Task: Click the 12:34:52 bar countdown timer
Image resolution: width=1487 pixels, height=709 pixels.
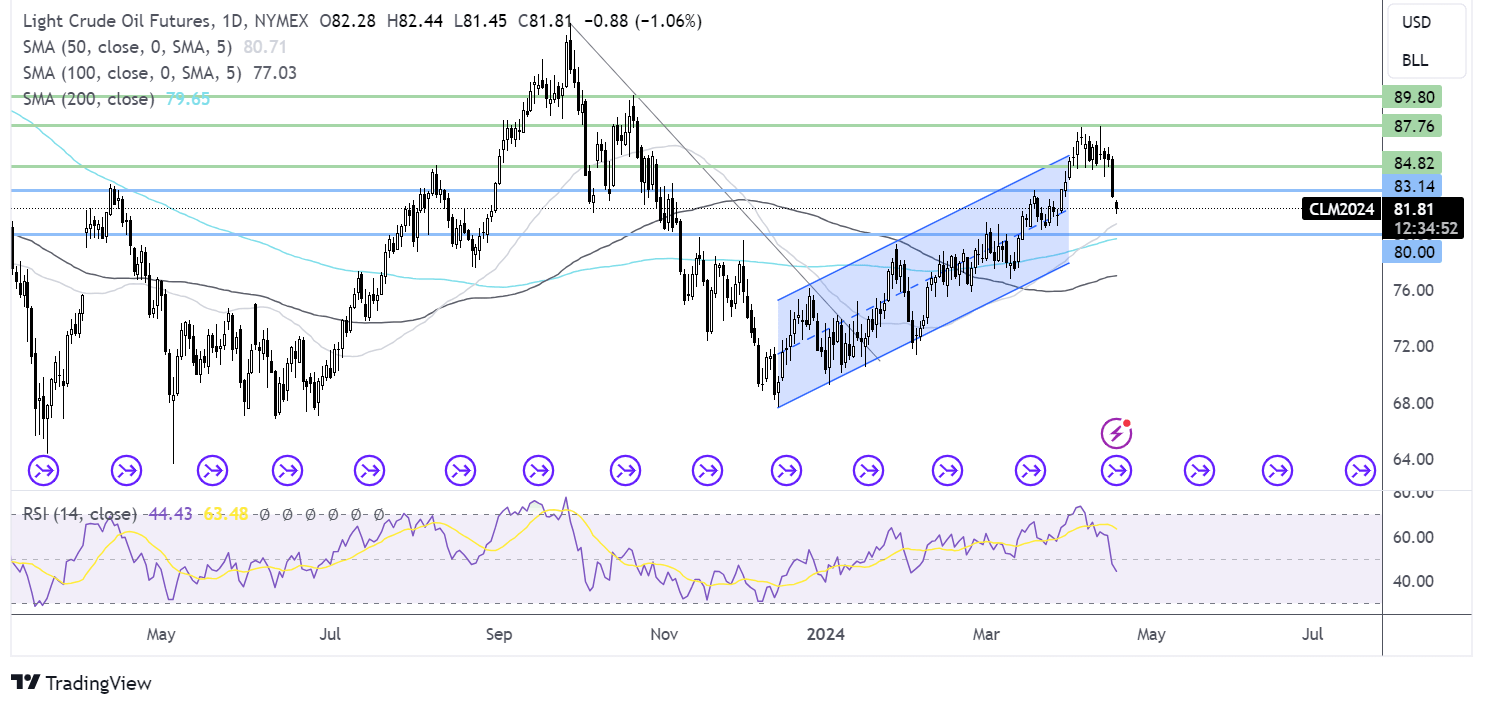Action: pyautogui.click(x=1423, y=227)
